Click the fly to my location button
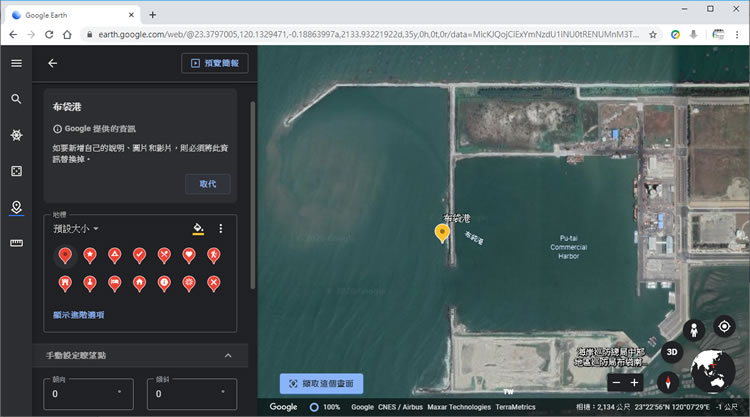Screen dimensions: 750x417 click(x=724, y=326)
